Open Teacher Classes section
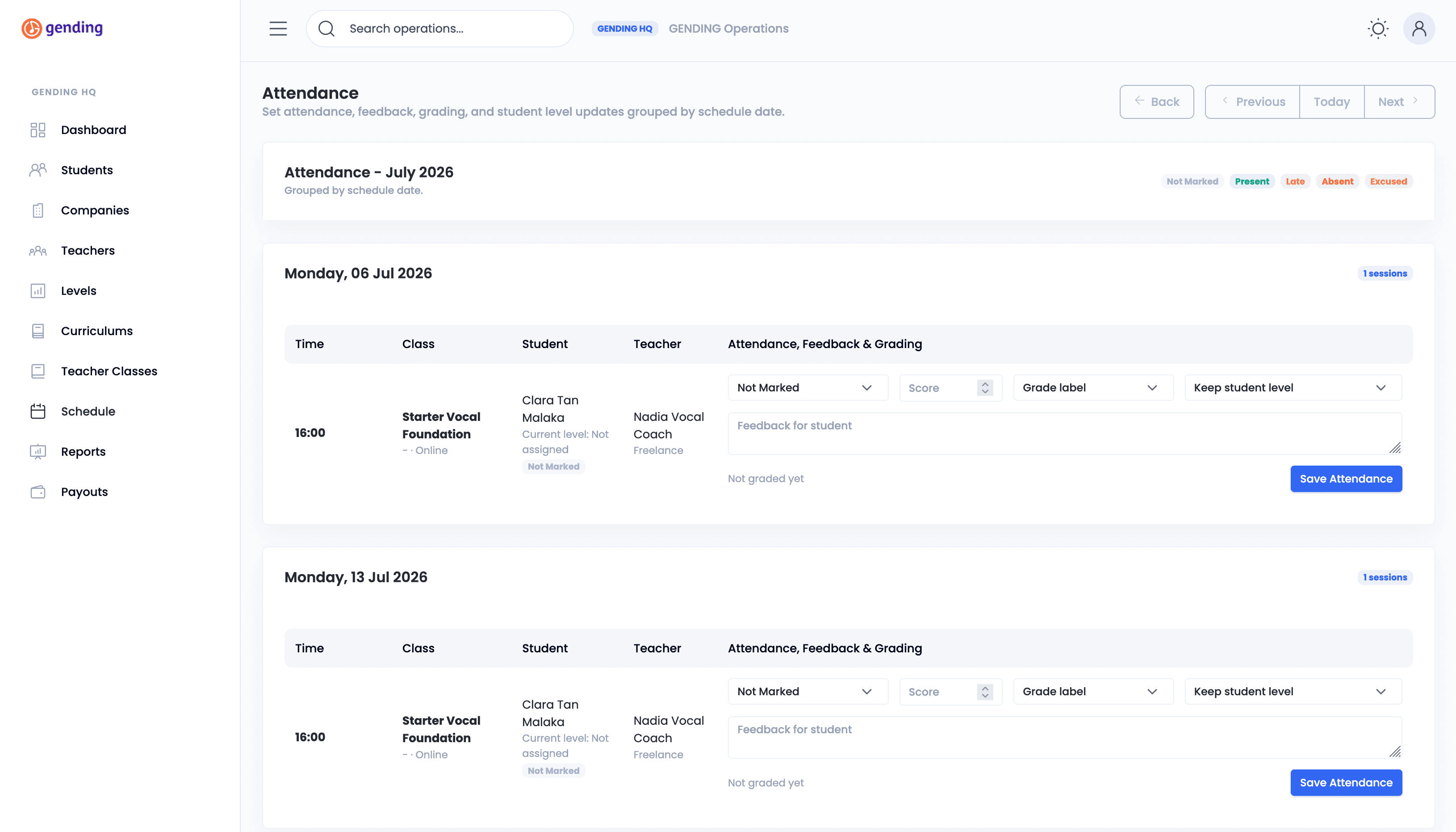 coord(109,371)
